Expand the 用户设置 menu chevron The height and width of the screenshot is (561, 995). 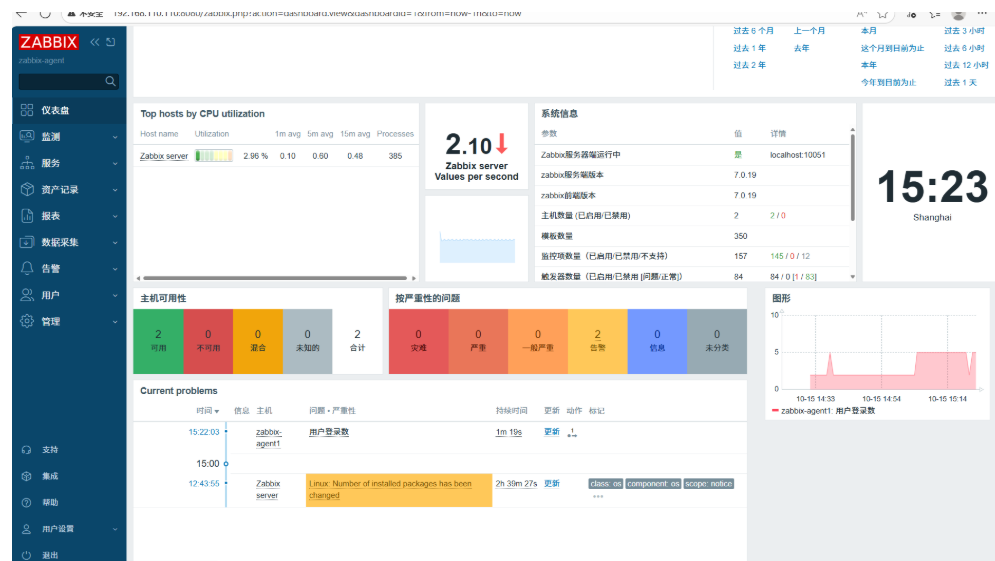point(115,529)
